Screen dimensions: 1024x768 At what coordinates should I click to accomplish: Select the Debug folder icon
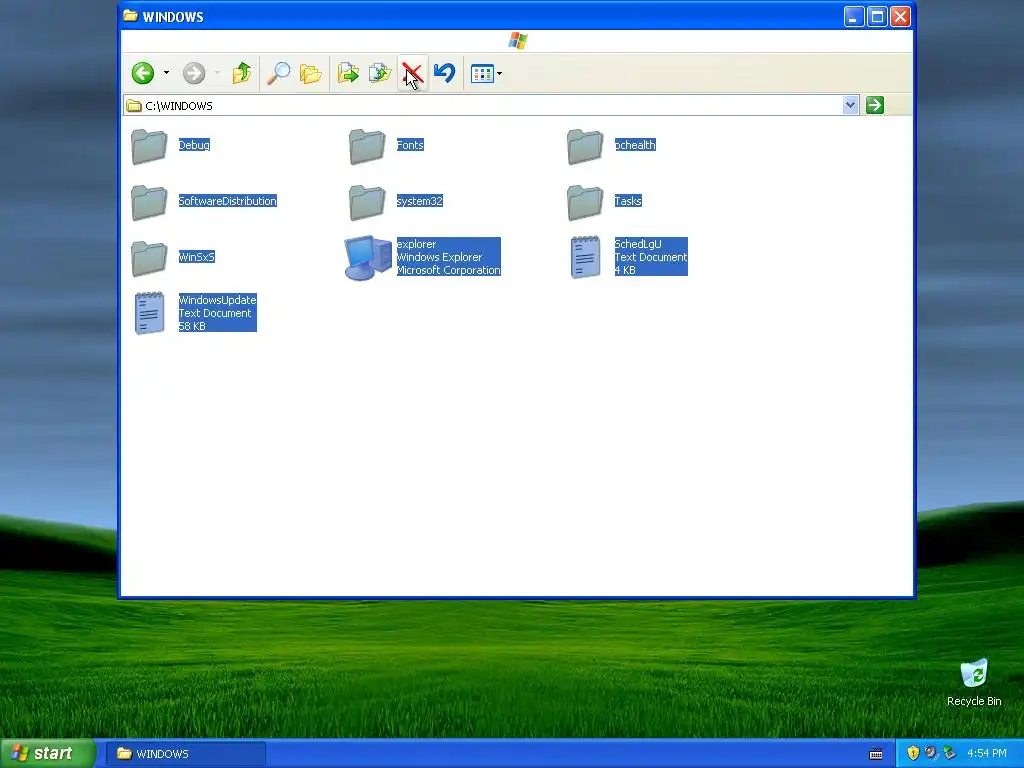149,146
